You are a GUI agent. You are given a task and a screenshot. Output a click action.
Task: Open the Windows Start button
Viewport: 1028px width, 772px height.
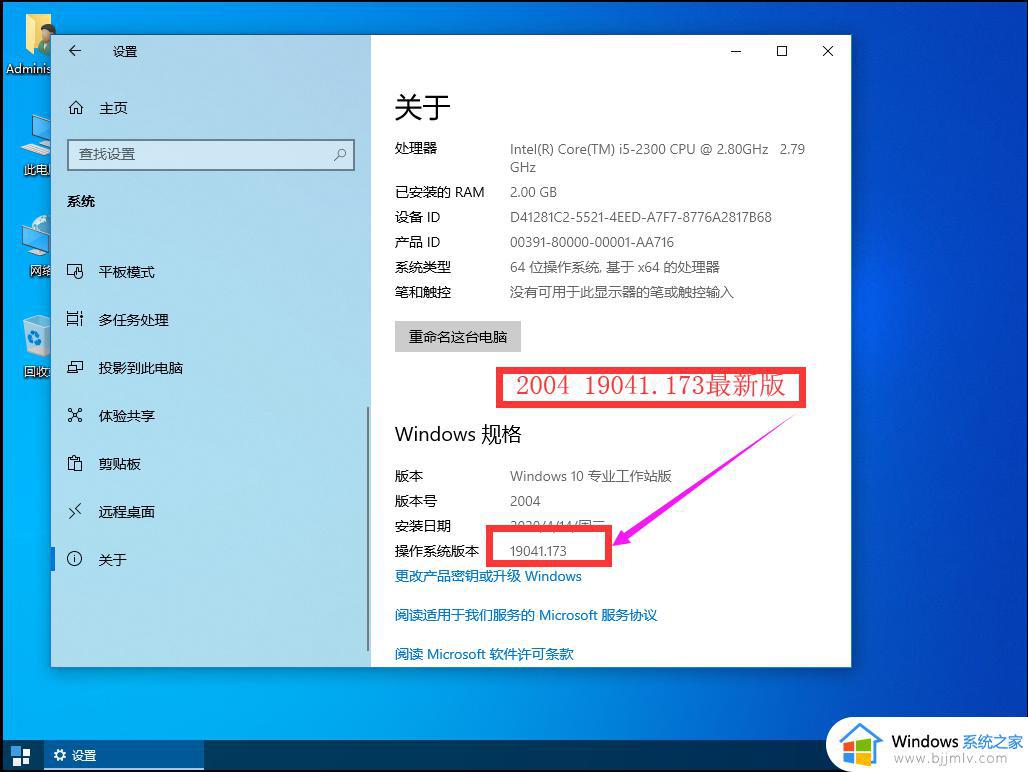(21, 756)
